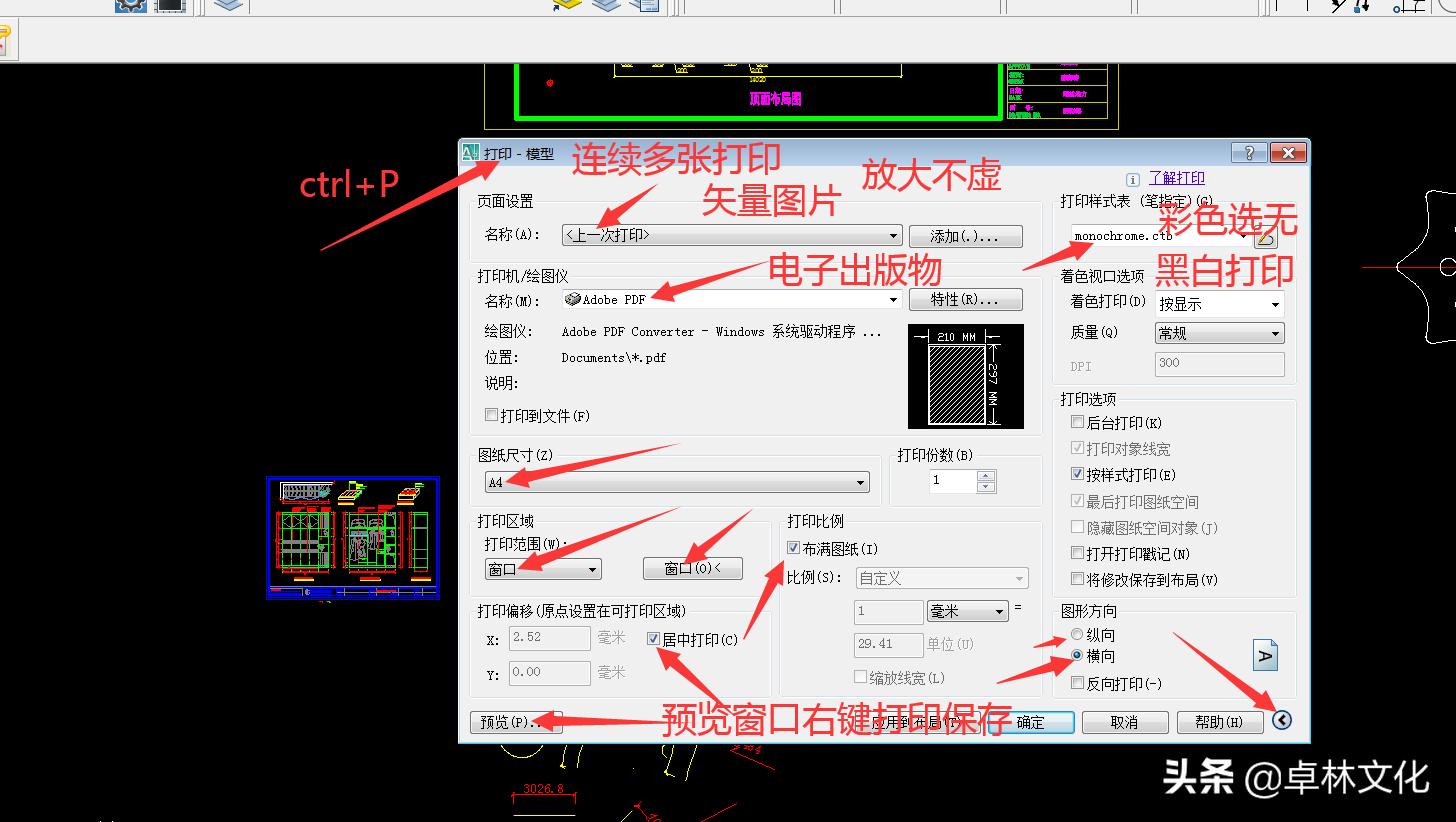Collapse the dialog with the left arrow button

[x=1283, y=720]
